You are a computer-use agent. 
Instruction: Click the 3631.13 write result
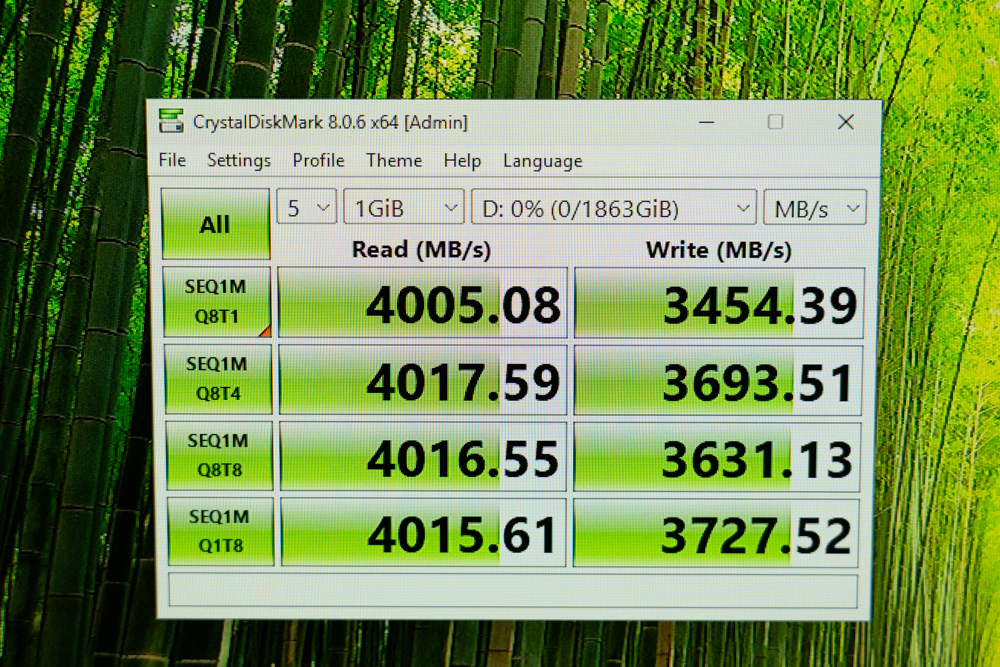(x=716, y=457)
